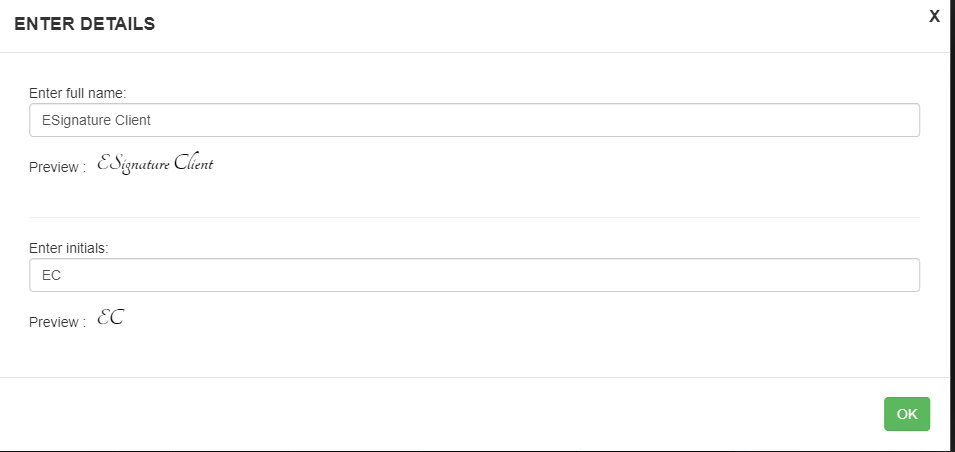
Task: Click the word 'ESignature' inside the name field
Action: (x=69, y=120)
